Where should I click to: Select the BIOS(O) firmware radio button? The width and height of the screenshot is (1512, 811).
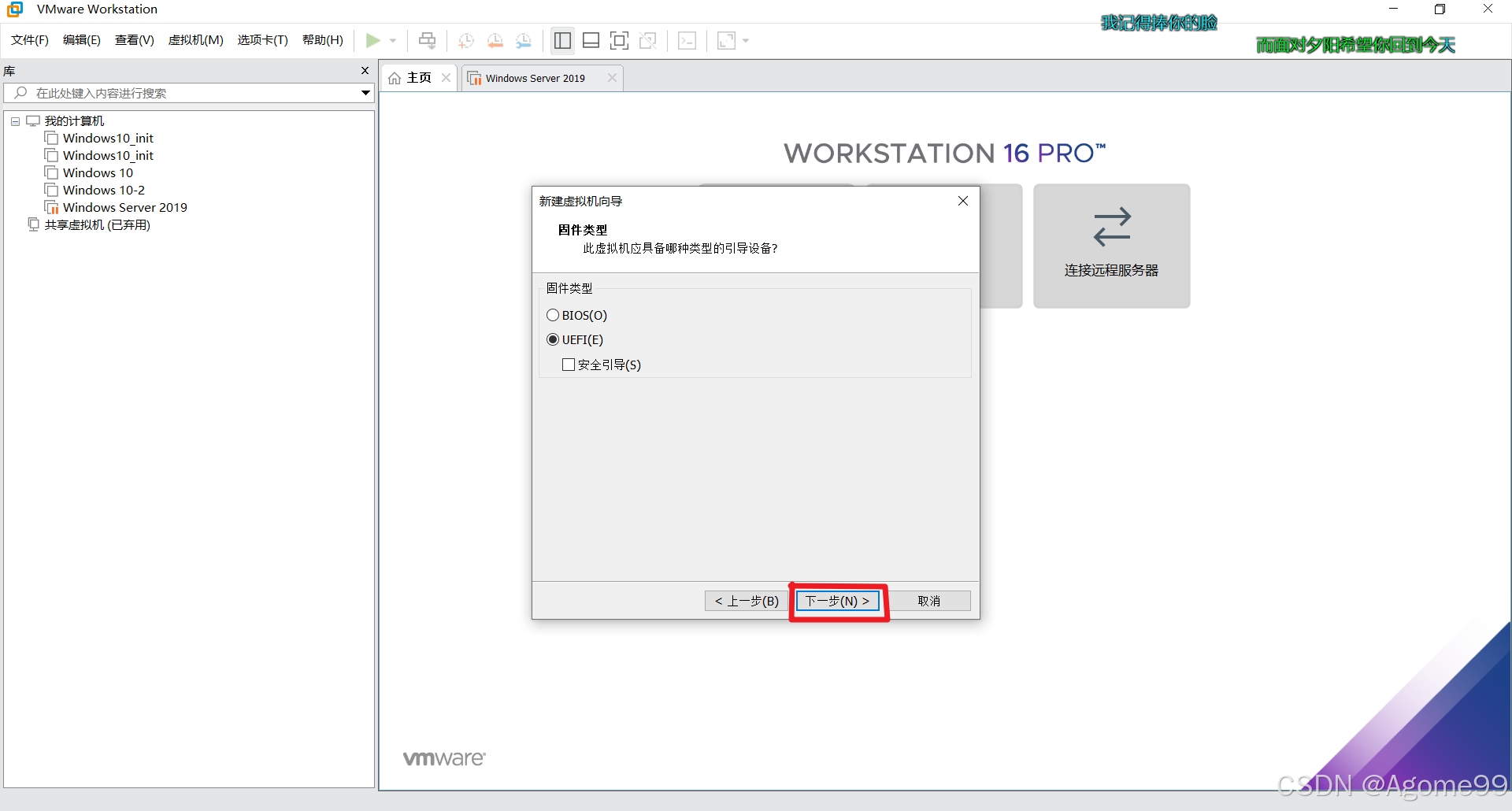(x=553, y=315)
